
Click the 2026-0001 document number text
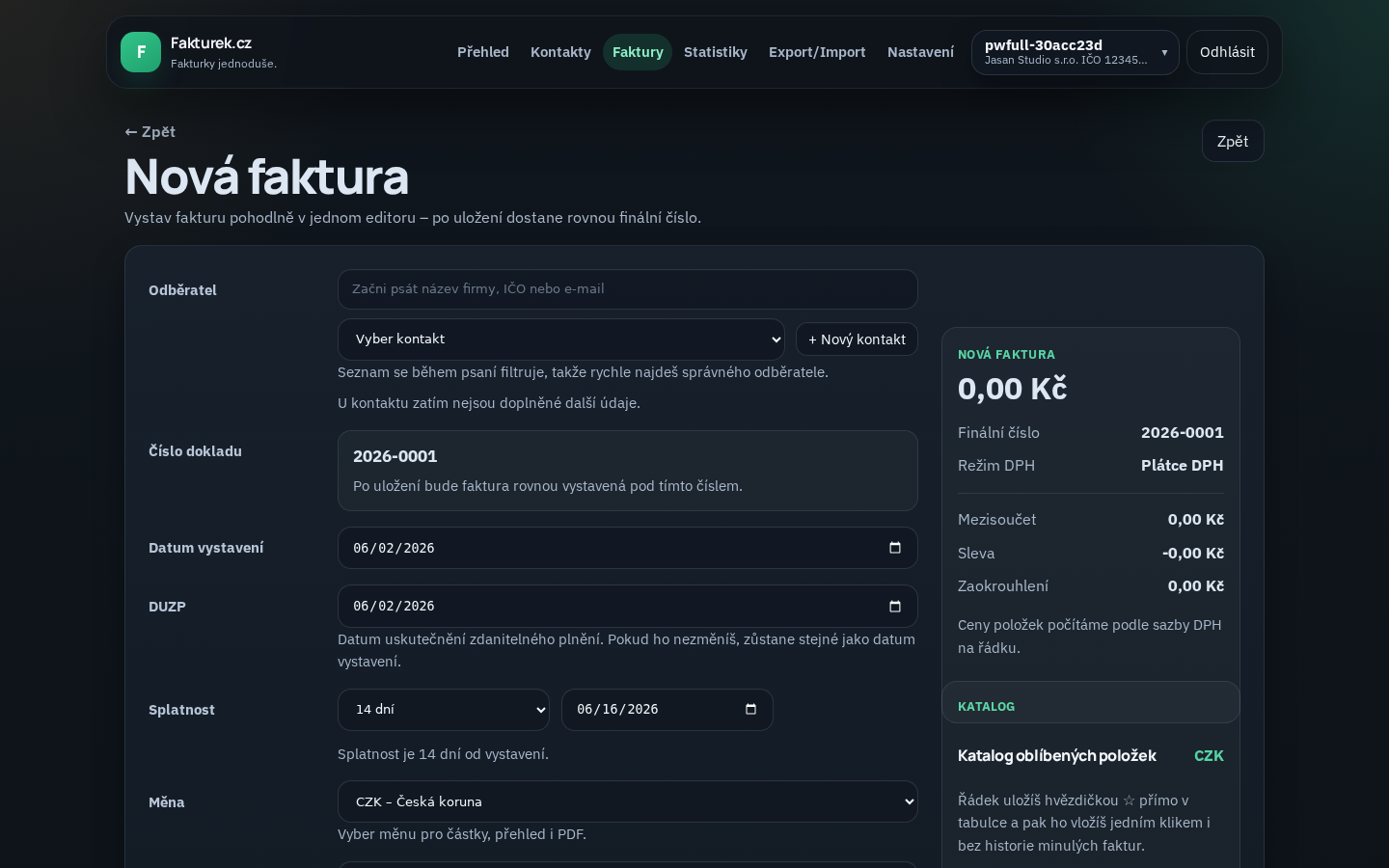(395, 456)
